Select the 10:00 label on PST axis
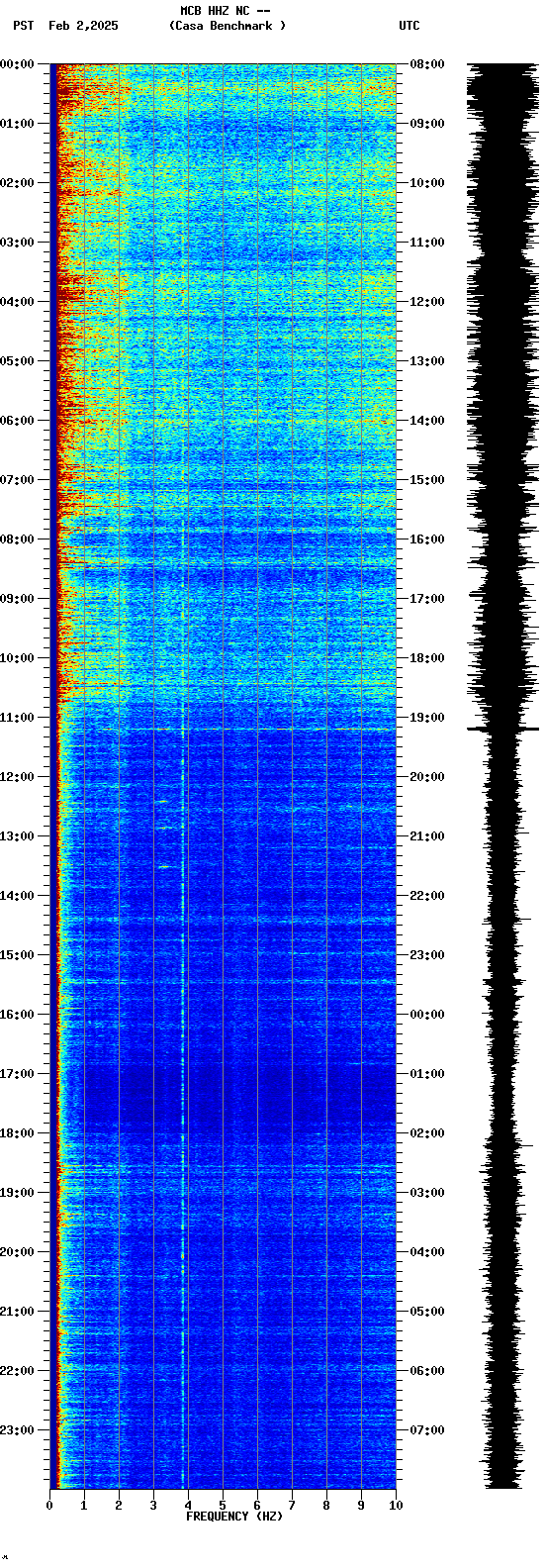The image size is (546, 1568). point(17,658)
